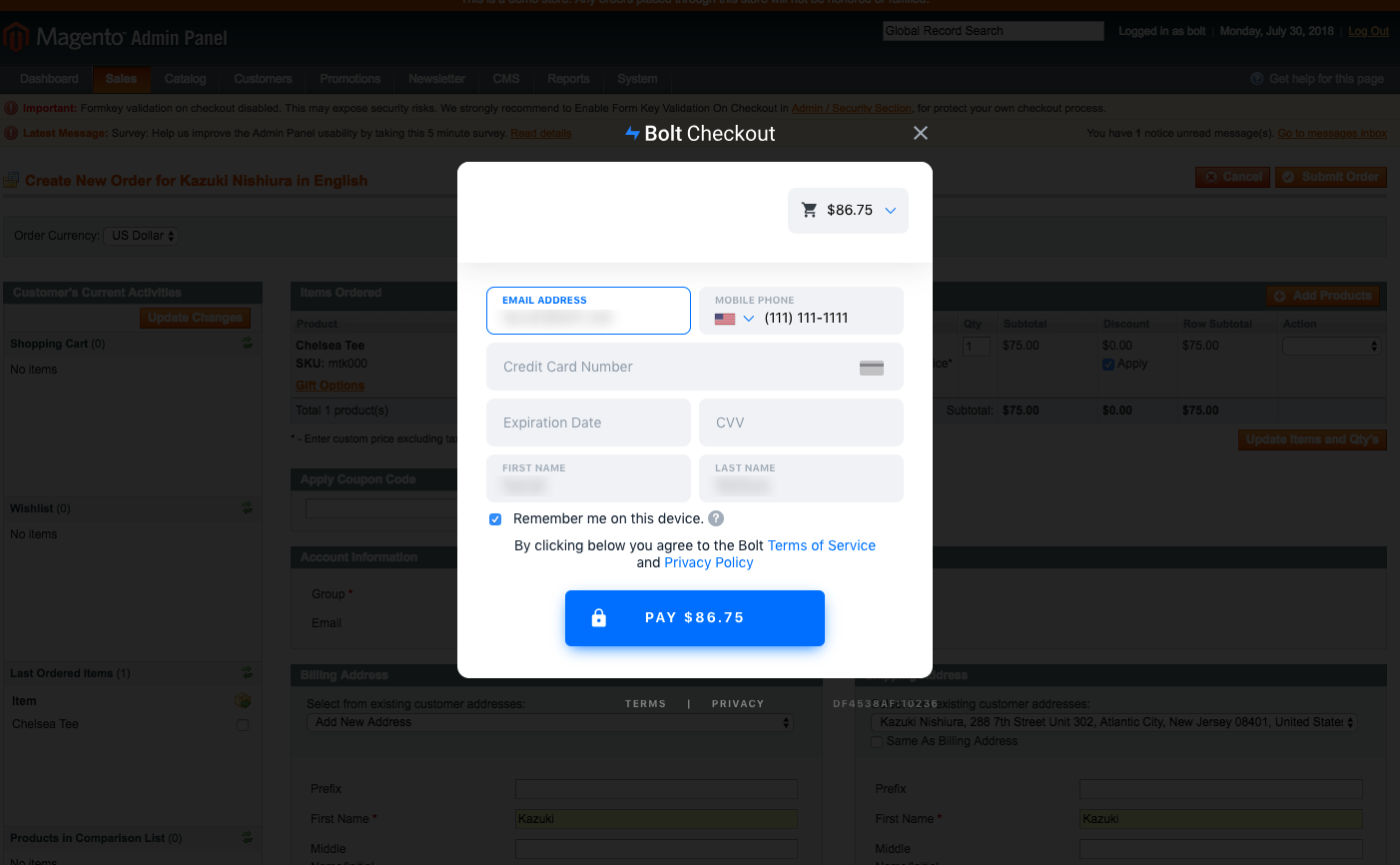Expand the $86.75 cart summary chevron

(x=891, y=211)
